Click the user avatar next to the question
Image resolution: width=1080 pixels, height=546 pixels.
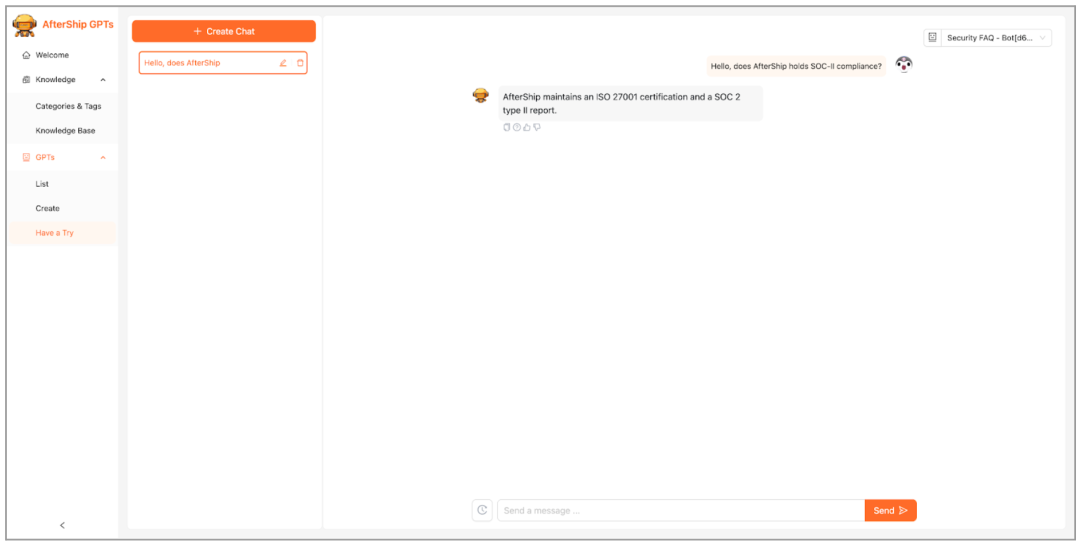pos(904,65)
